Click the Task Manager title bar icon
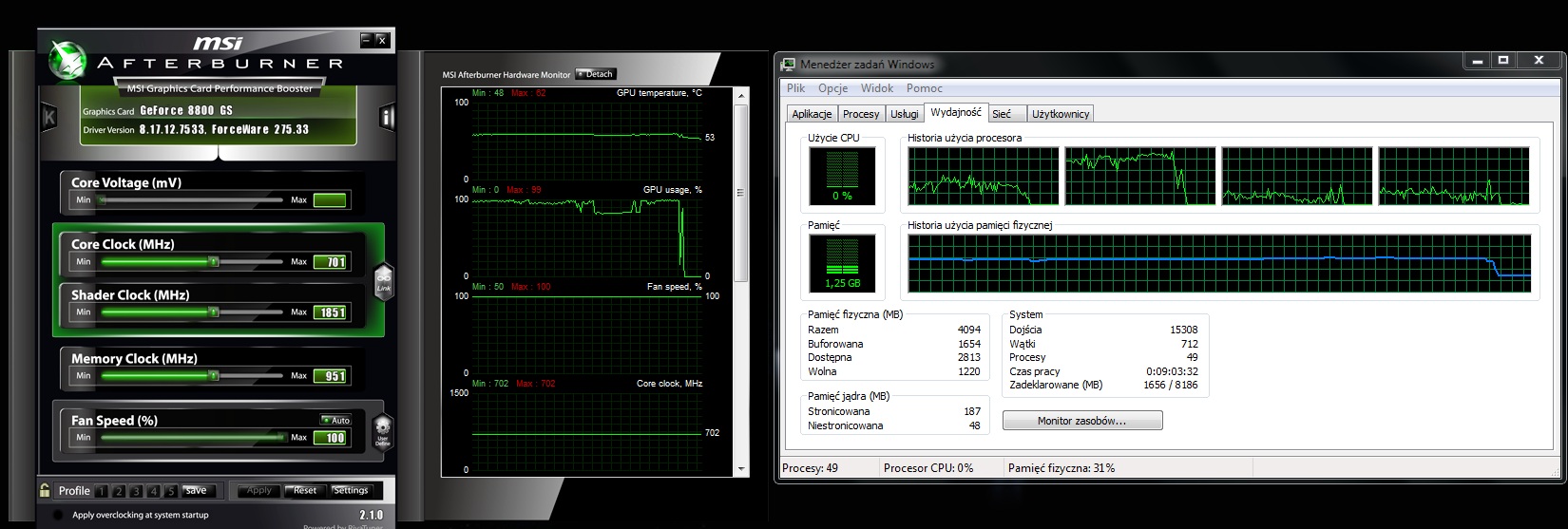The image size is (1568, 529). point(788,65)
